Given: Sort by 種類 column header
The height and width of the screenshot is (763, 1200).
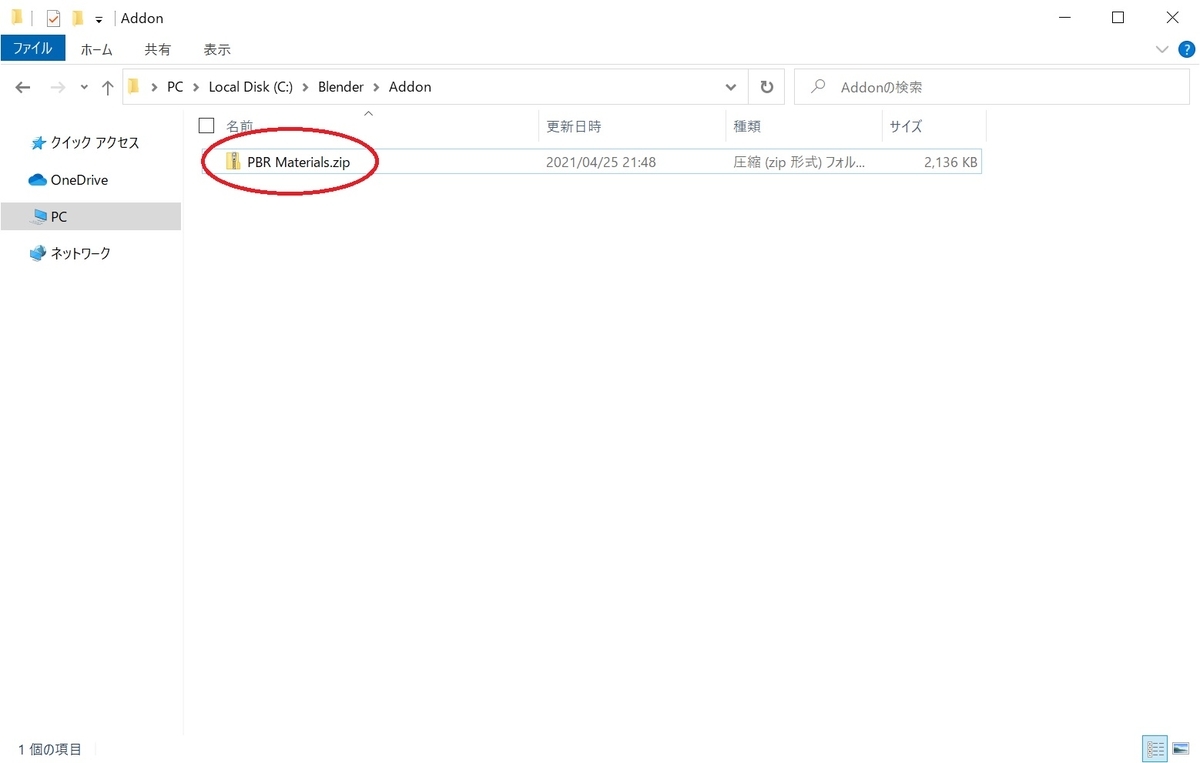Looking at the screenshot, I should 748,127.
